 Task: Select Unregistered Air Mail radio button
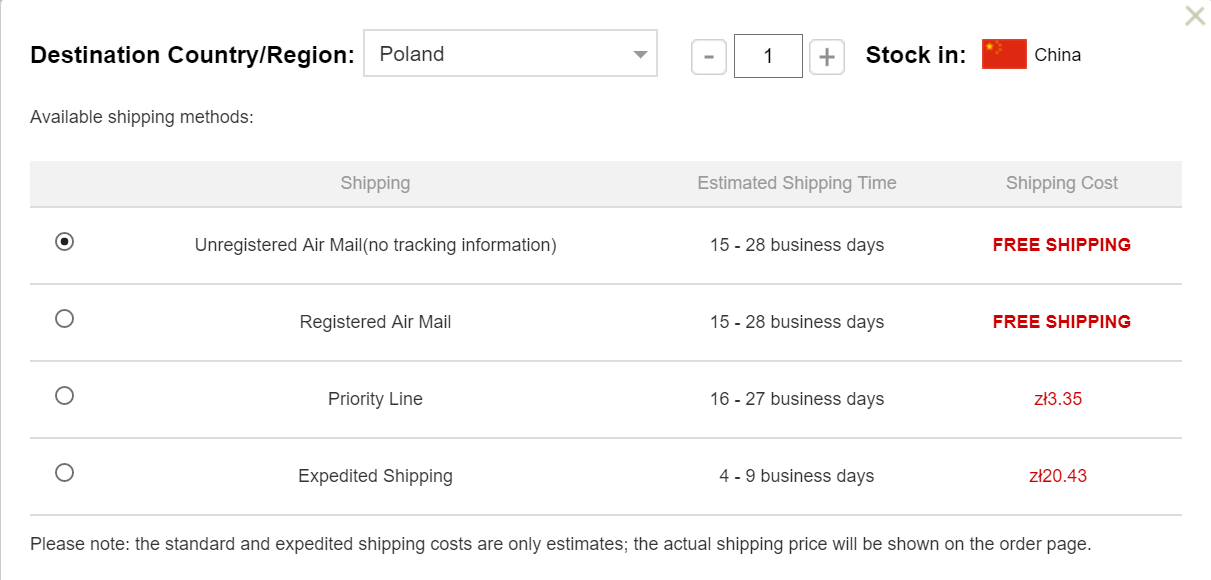point(64,242)
